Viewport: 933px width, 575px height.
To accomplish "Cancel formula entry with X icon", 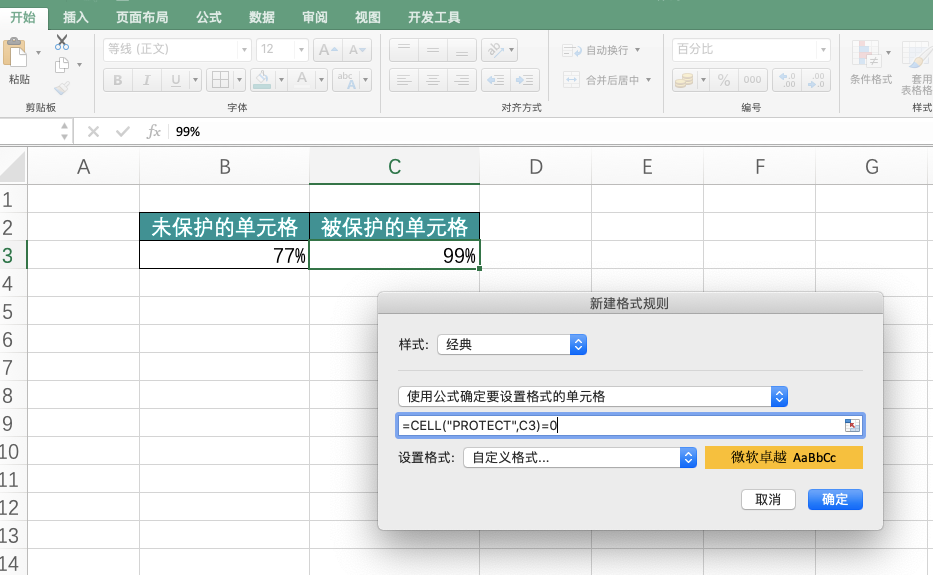I will click(93, 131).
